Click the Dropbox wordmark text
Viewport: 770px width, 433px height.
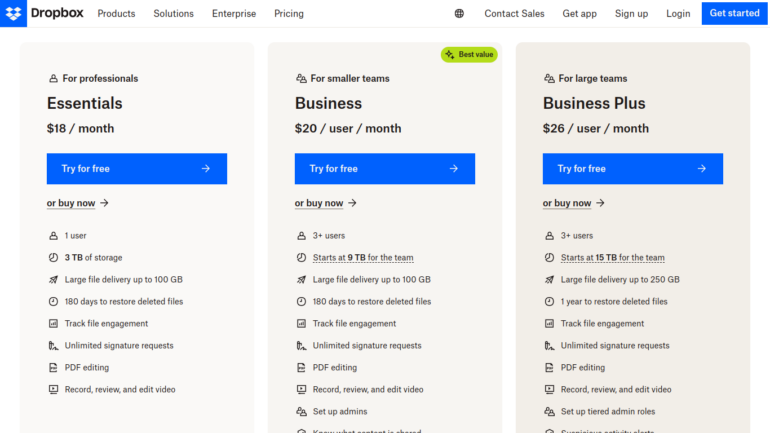57,13
